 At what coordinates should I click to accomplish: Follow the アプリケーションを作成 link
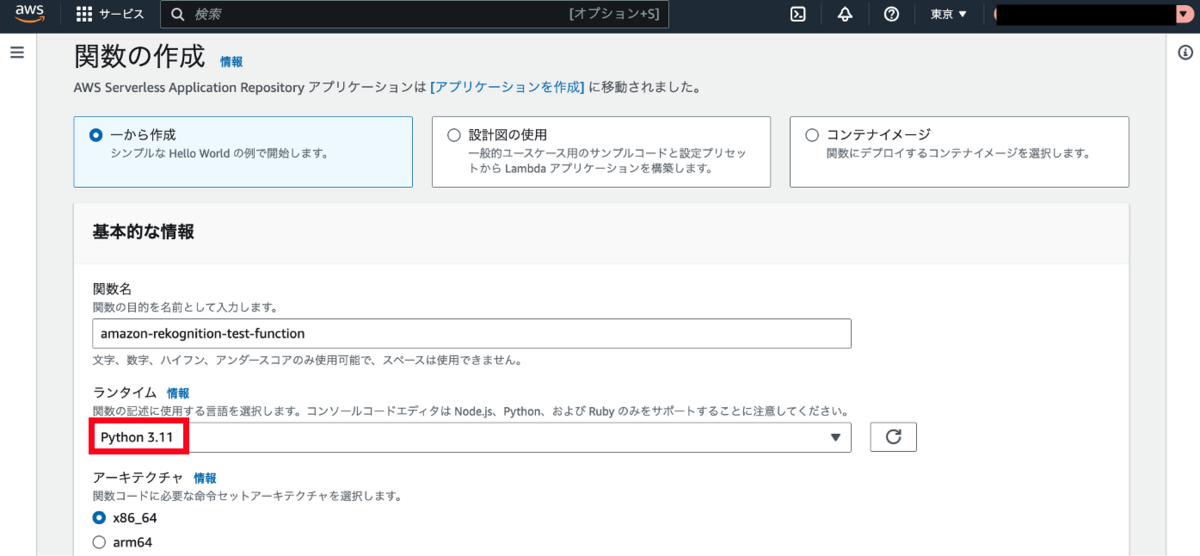click(x=507, y=87)
